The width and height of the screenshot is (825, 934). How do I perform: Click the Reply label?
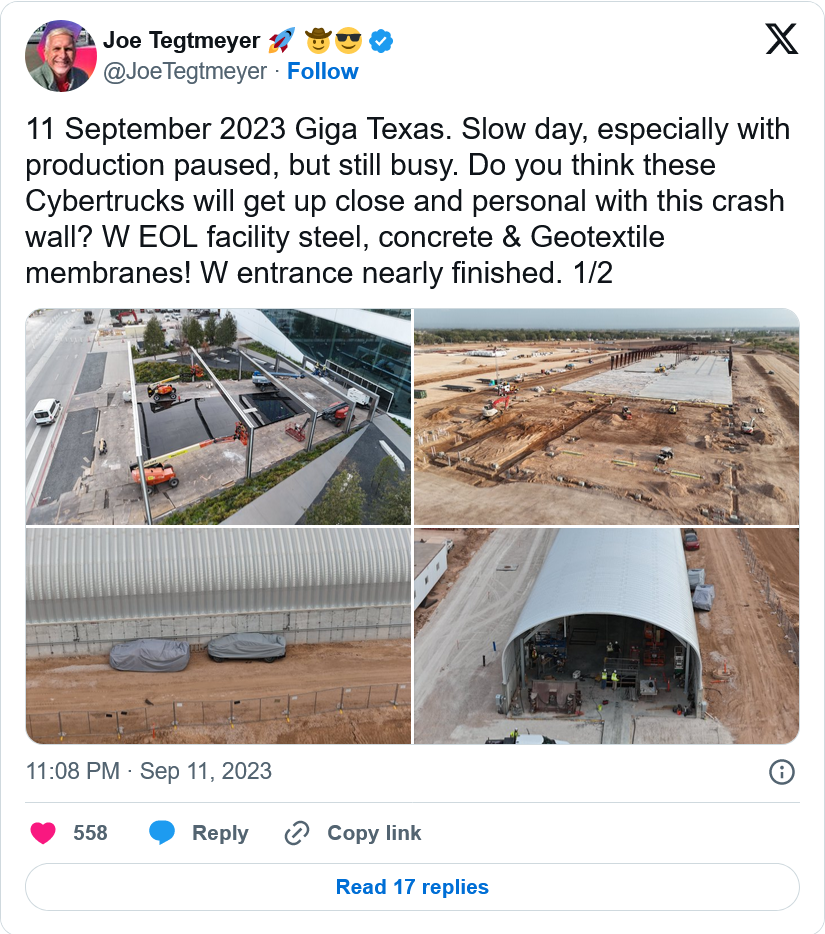(x=220, y=833)
